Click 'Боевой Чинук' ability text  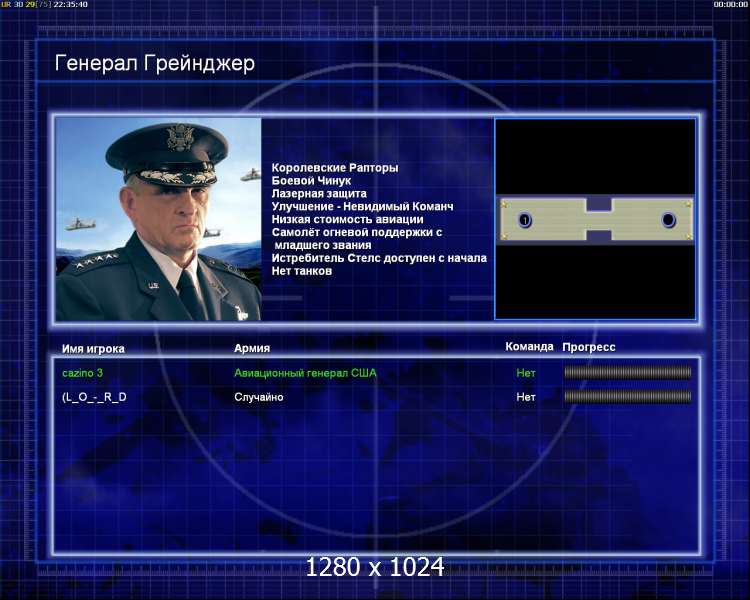[x=311, y=181]
